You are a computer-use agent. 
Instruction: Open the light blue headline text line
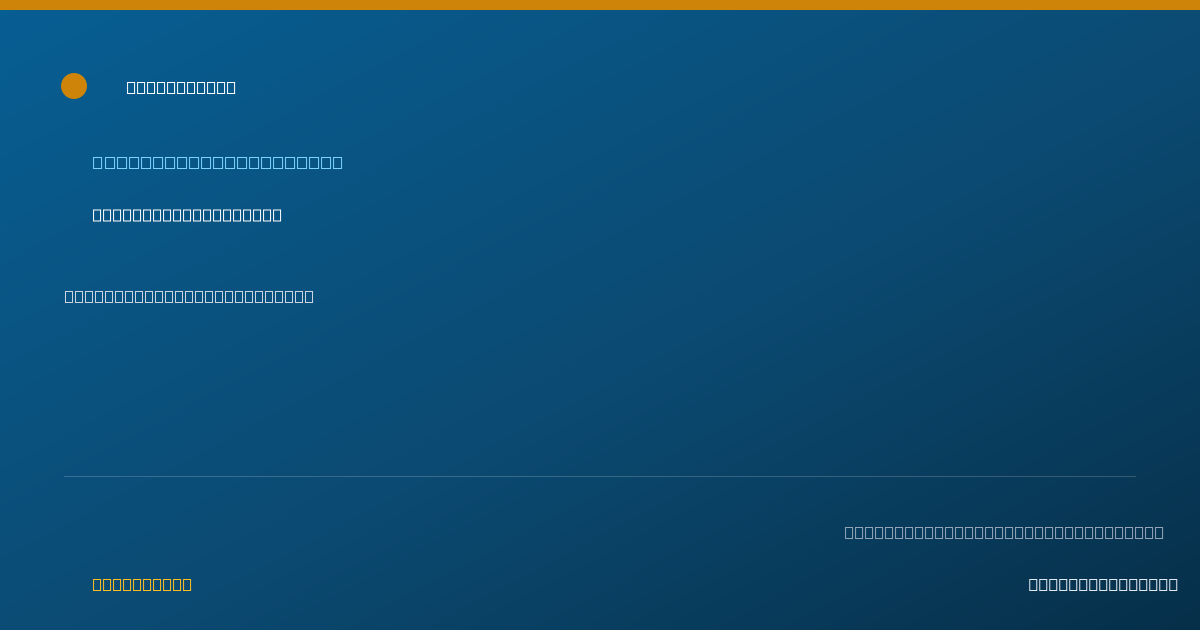218,162
